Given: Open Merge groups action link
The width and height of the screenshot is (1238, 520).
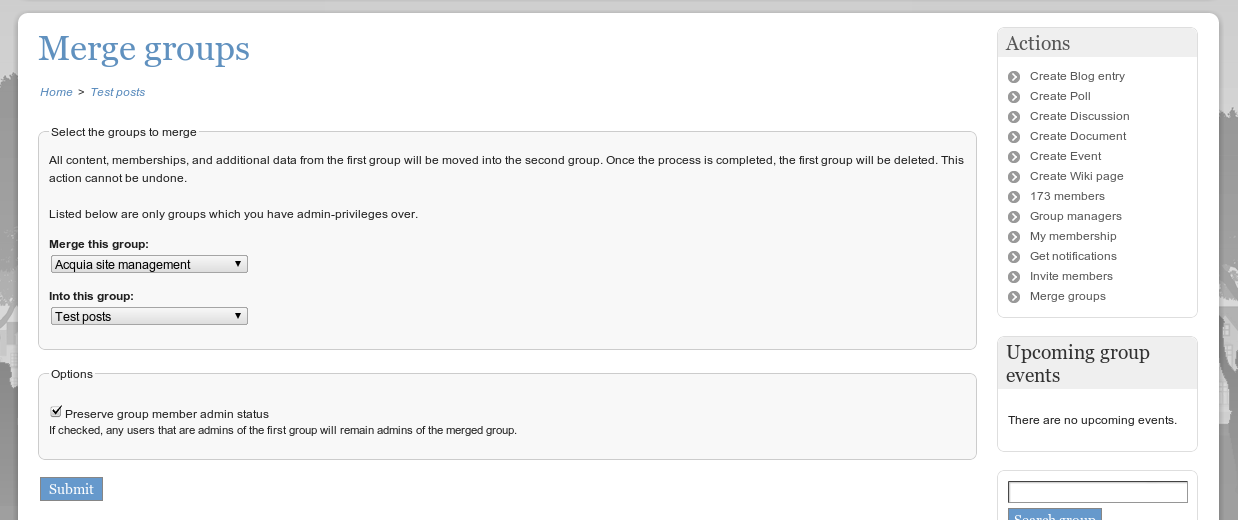Looking at the screenshot, I should [1068, 296].
